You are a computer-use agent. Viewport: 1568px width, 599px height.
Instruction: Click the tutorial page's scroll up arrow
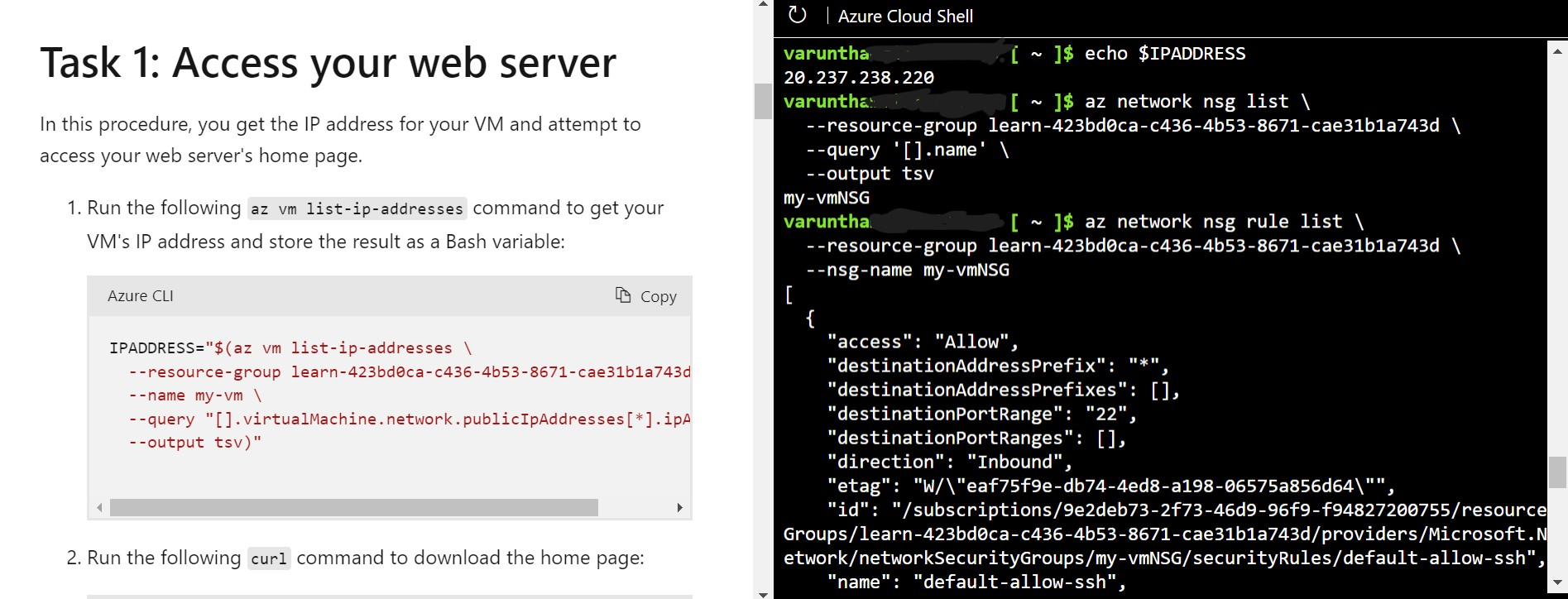click(763, 6)
